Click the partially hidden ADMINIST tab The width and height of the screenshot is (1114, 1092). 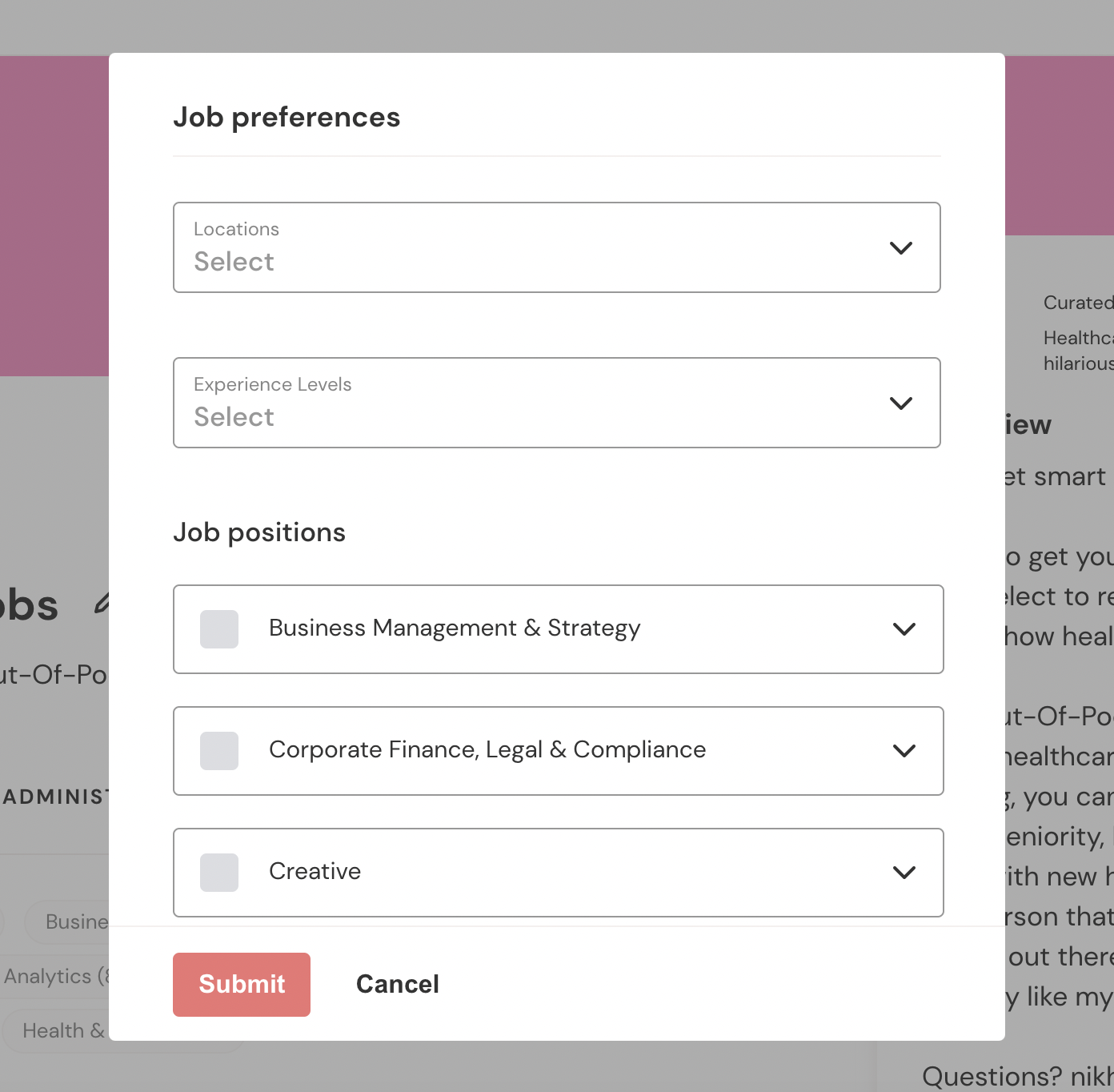pos(54,797)
